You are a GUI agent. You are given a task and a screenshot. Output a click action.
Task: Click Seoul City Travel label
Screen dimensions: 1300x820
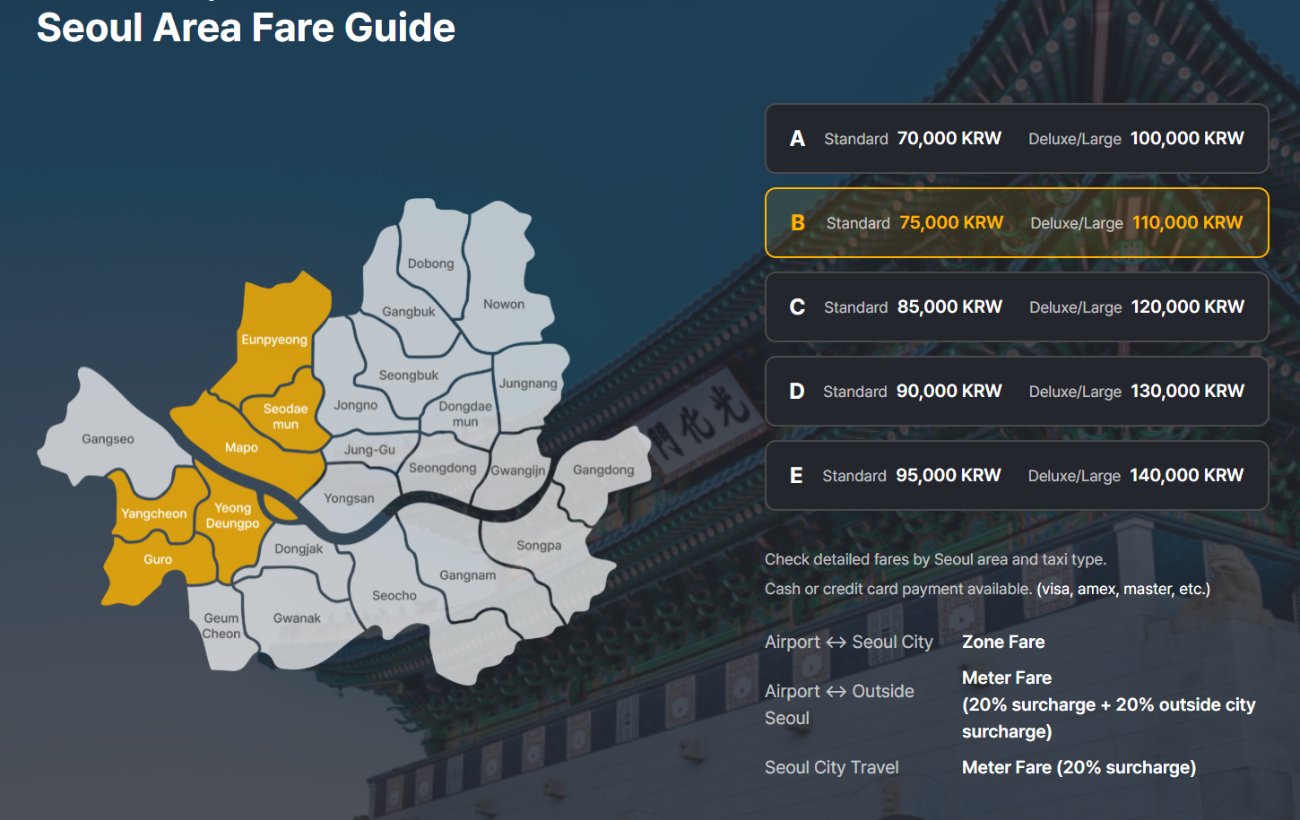[x=832, y=767]
